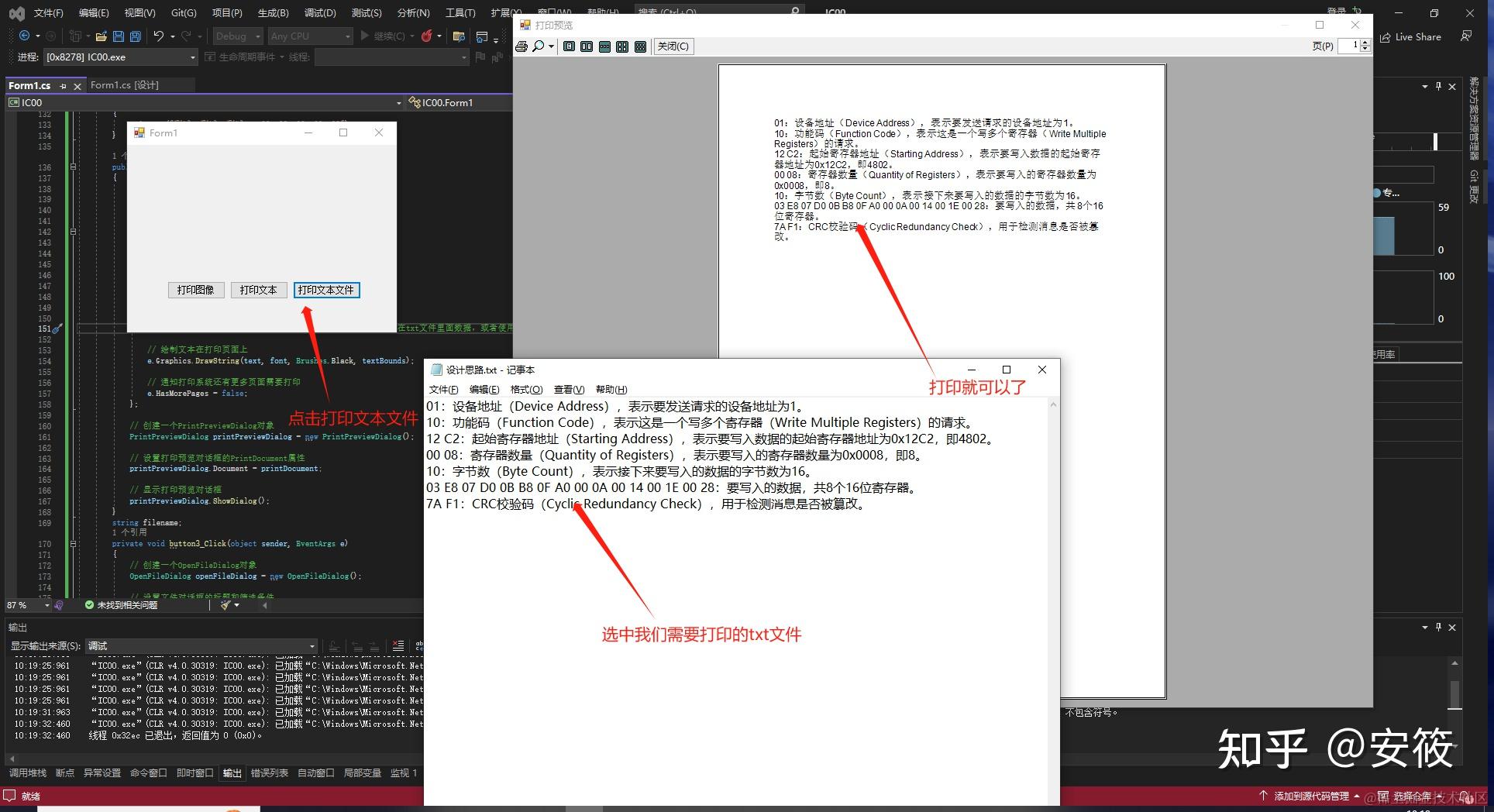The height and width of the screenshot is (812, 1494).
Task: Increase the page number with the 页(P) stepper
Action: (1365, 43)
